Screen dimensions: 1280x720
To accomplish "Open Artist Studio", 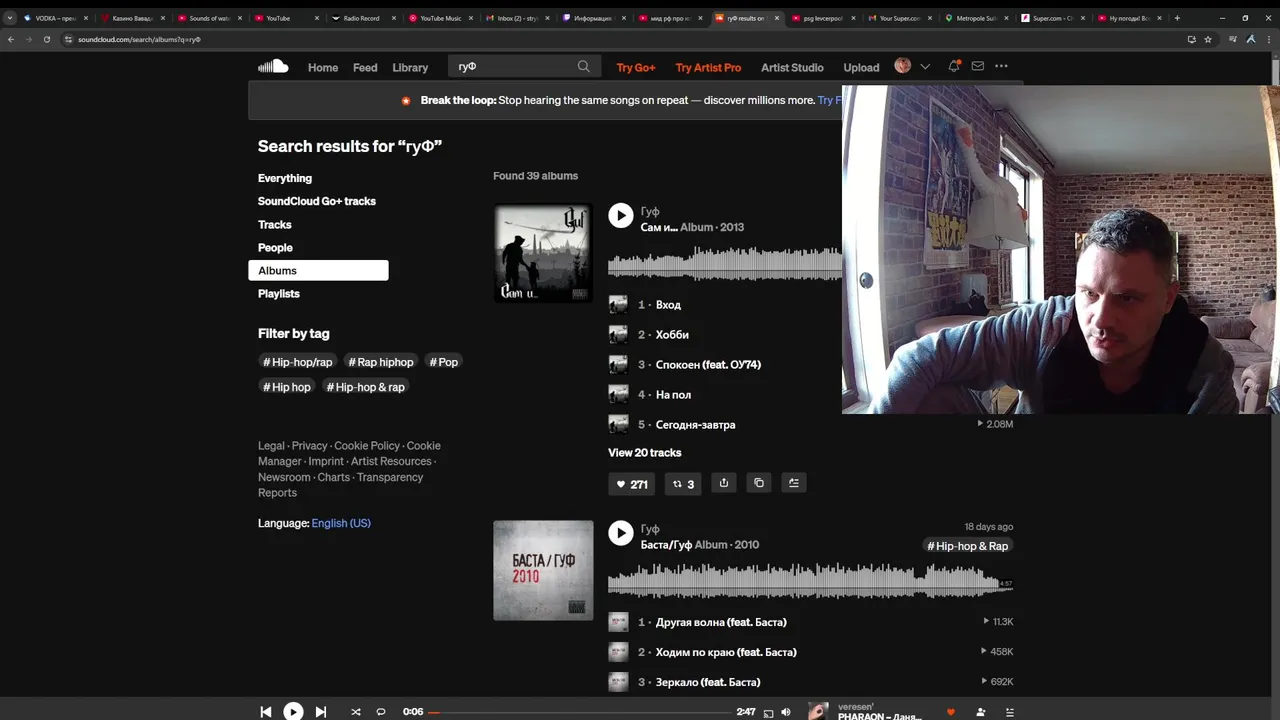I will [x=792, y=67].
